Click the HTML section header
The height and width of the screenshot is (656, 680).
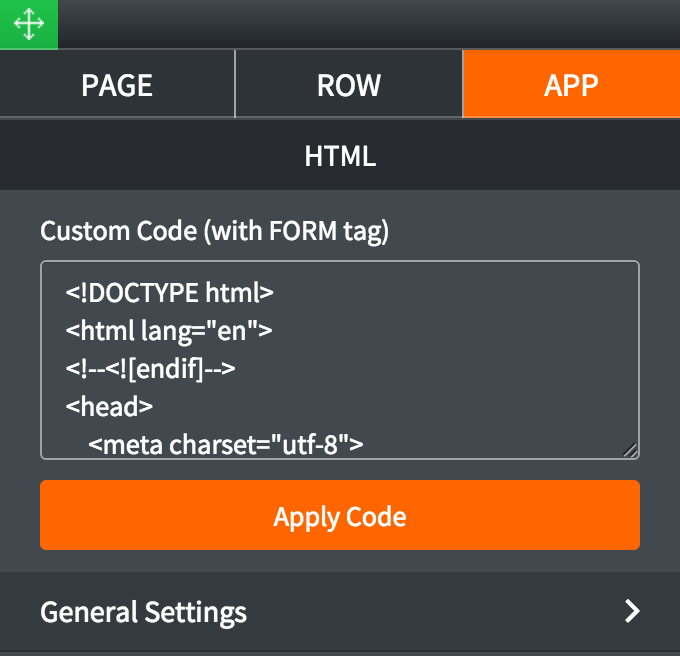point(340,155)
